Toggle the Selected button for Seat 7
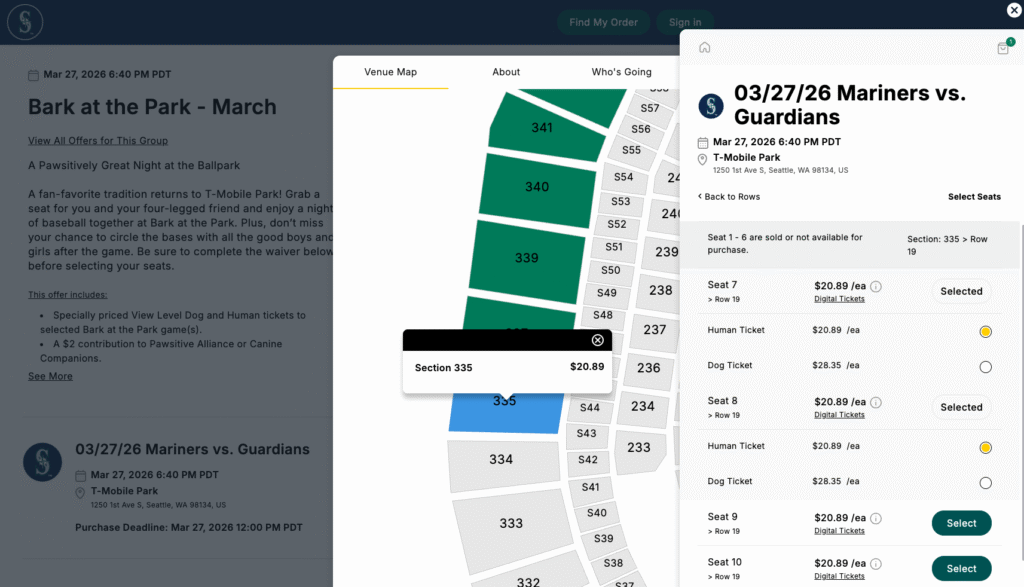The height and width of the screenshot is (587, 1024). 961,292
